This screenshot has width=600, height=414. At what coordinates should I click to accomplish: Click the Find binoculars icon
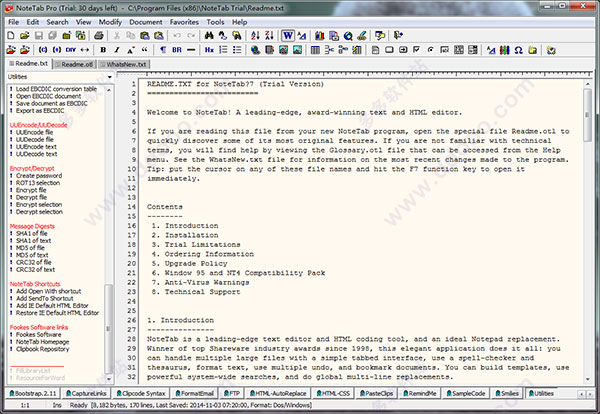209,36
